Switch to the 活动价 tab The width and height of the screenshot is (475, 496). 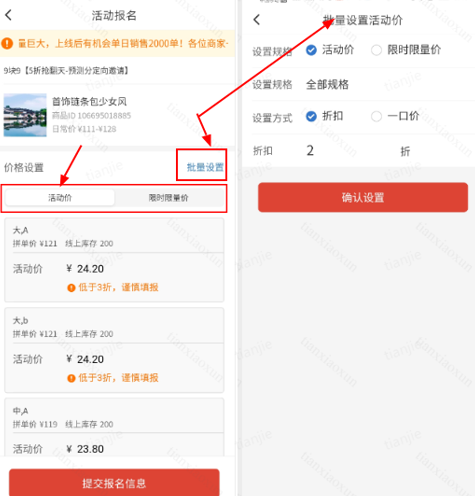(60, 198)
